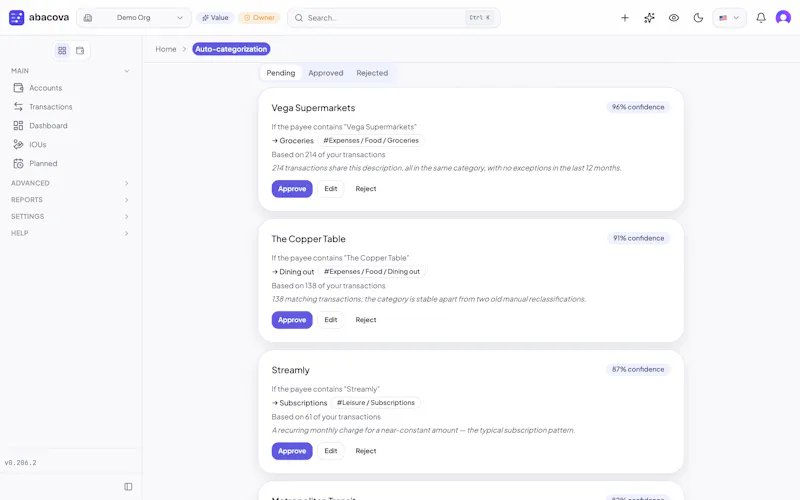Click the 91% confidence badge
This screenshot has width=800, height=500.
tap(638, 238)
